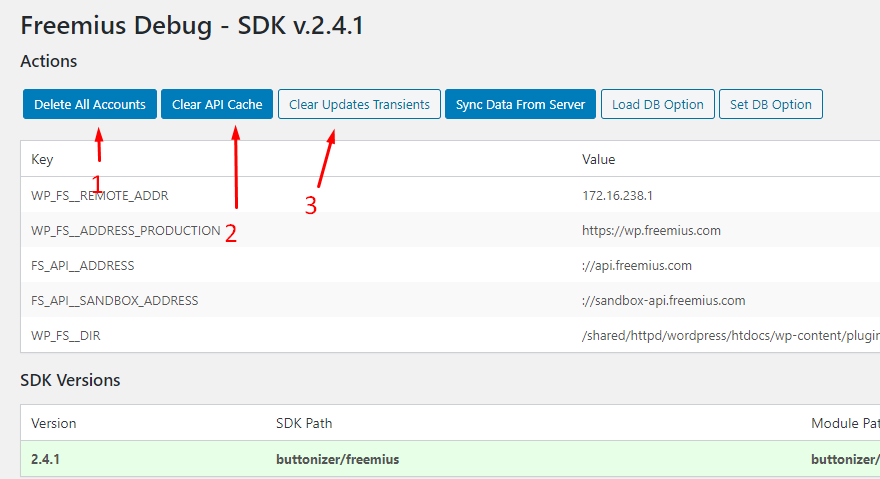This screenshot has height=479, width=880.
Task: Select the 172.16.238.1 value
Action: 617,195
